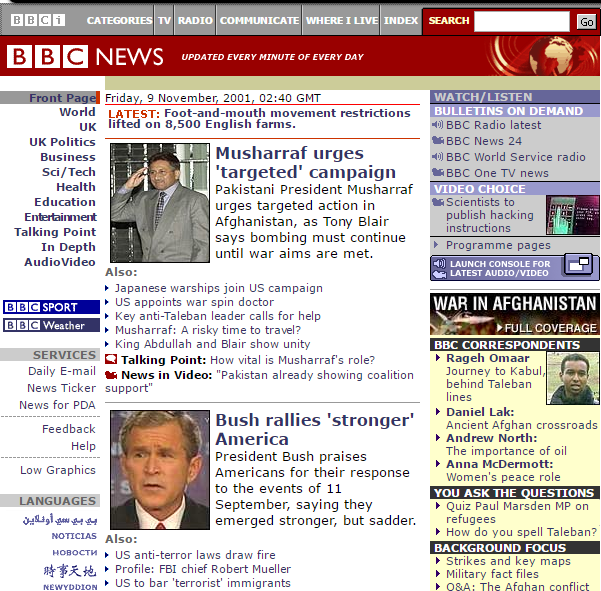Open the Feedback link

coord(69,429)
